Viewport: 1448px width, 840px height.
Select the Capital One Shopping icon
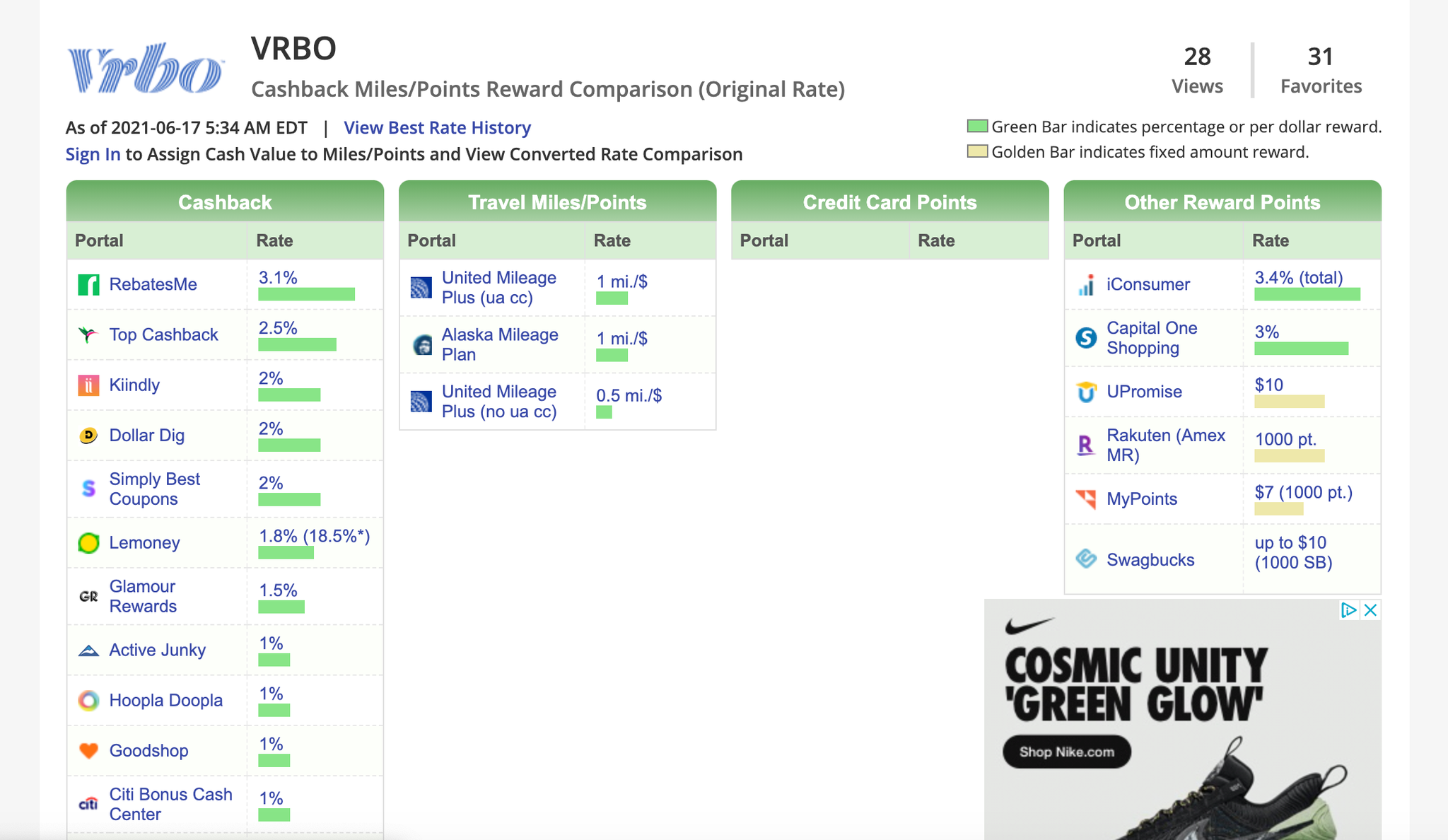[x=1086, y=337]
